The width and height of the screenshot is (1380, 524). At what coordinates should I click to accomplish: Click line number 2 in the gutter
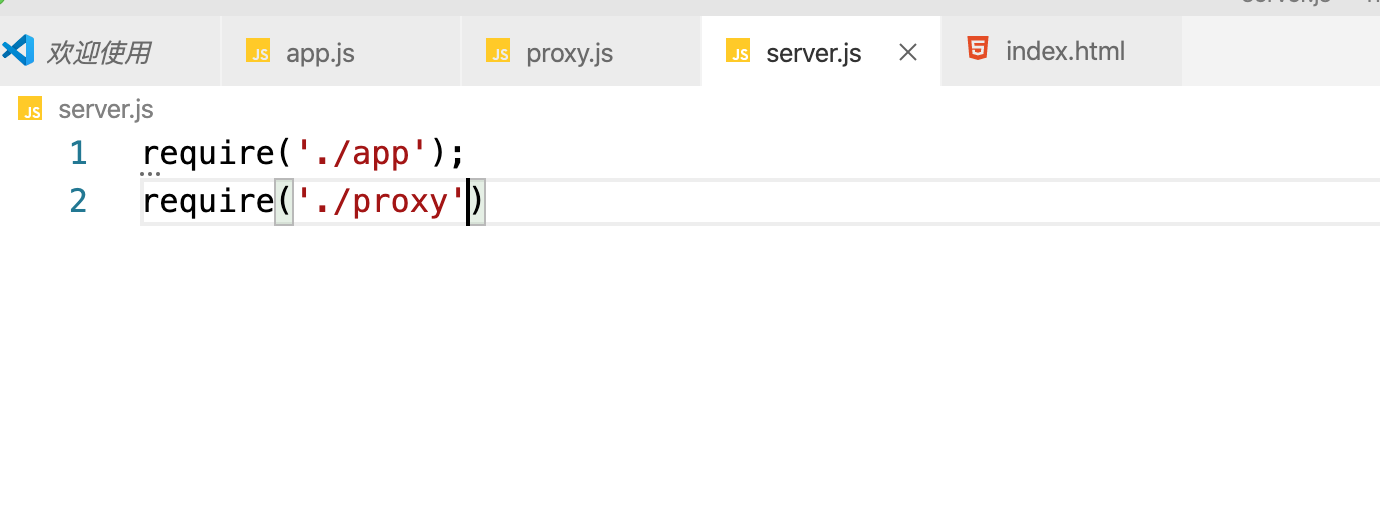pos(78,201)
